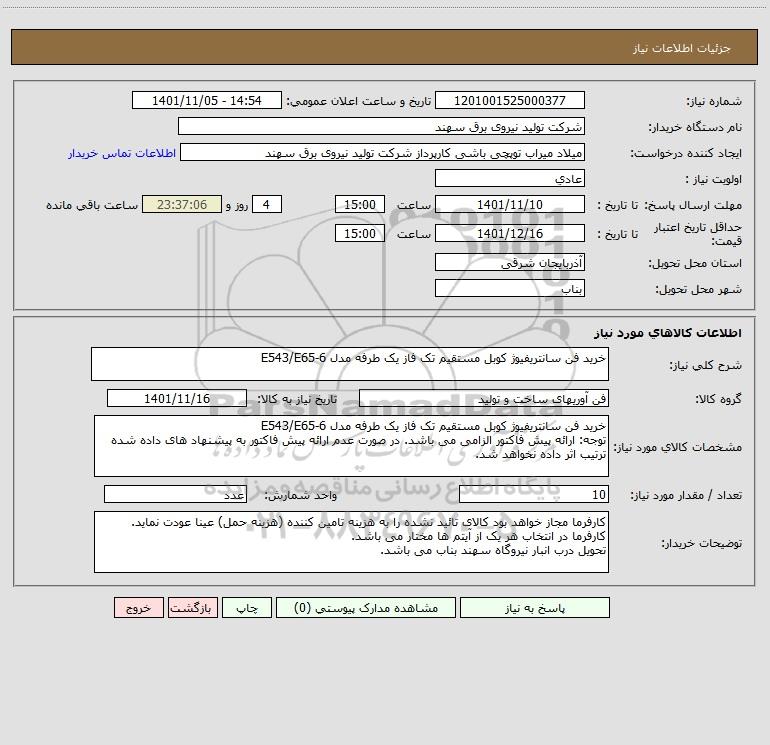This screenshot has height=745, width=770.
Task: Click the buyer notes text area
Action: tap(351, 542)
